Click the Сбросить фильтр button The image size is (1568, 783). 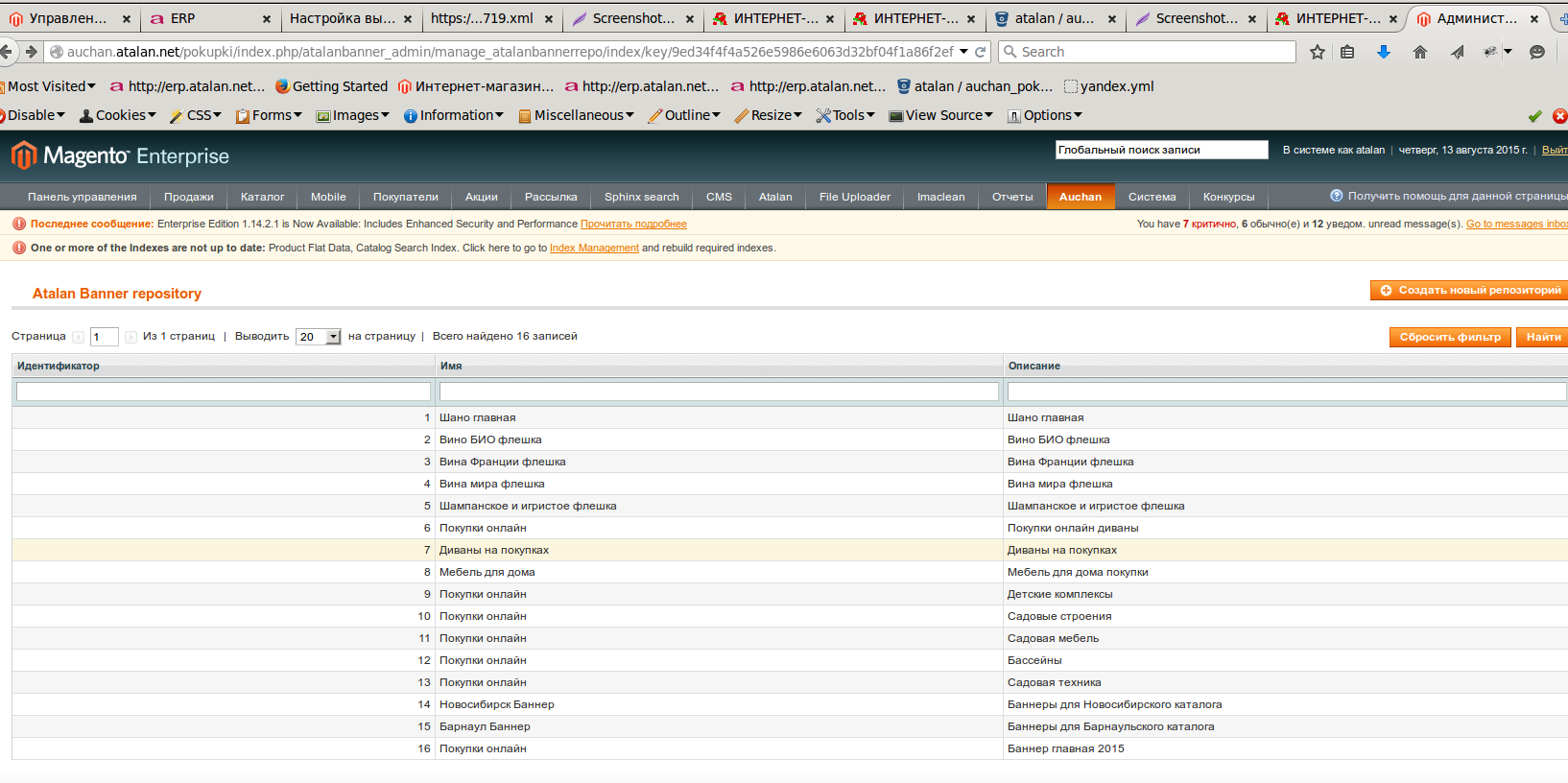coord(1450,337)
